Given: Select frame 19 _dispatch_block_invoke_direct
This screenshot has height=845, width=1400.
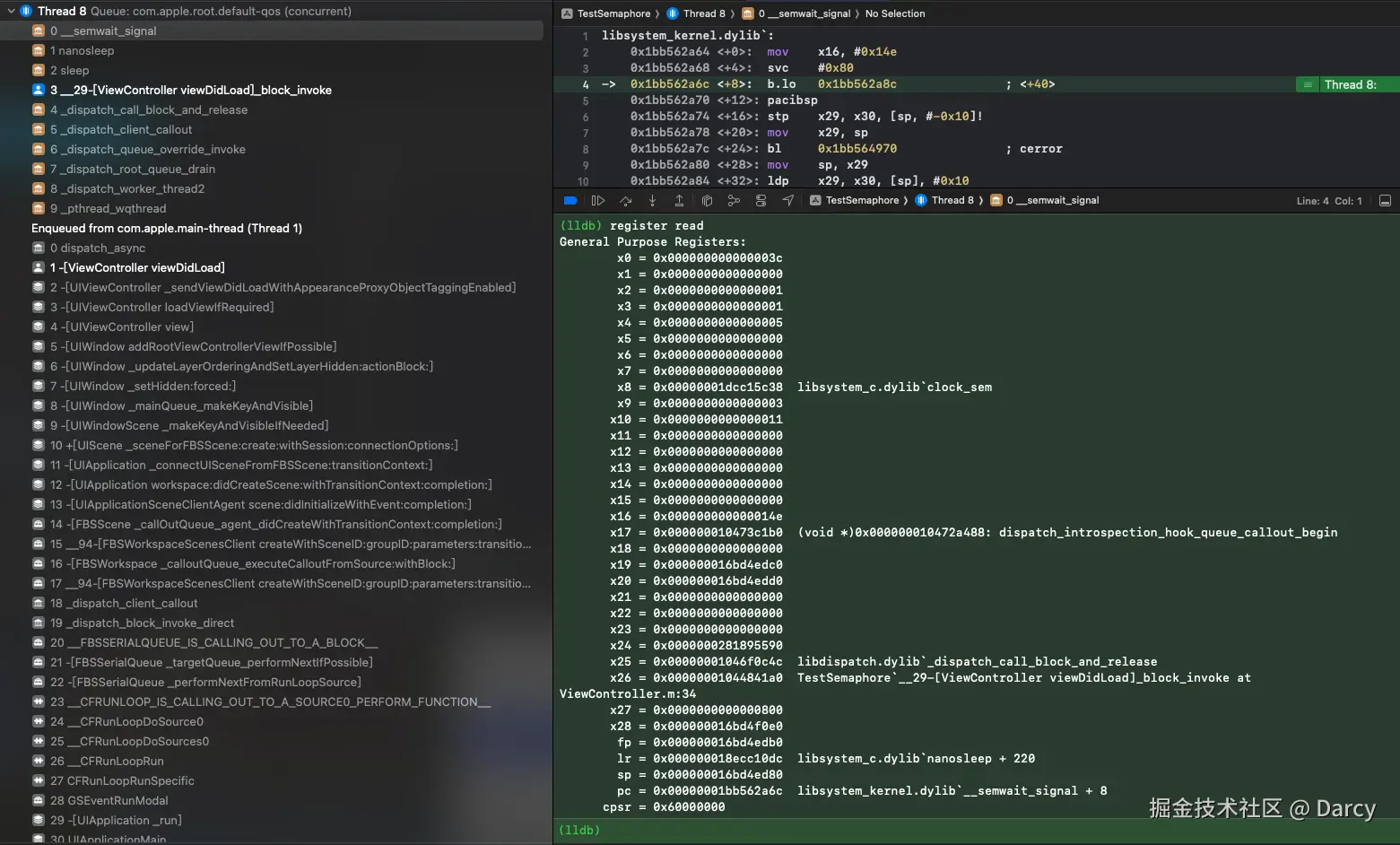Looking at the screenshot, I should pos(272,623).
